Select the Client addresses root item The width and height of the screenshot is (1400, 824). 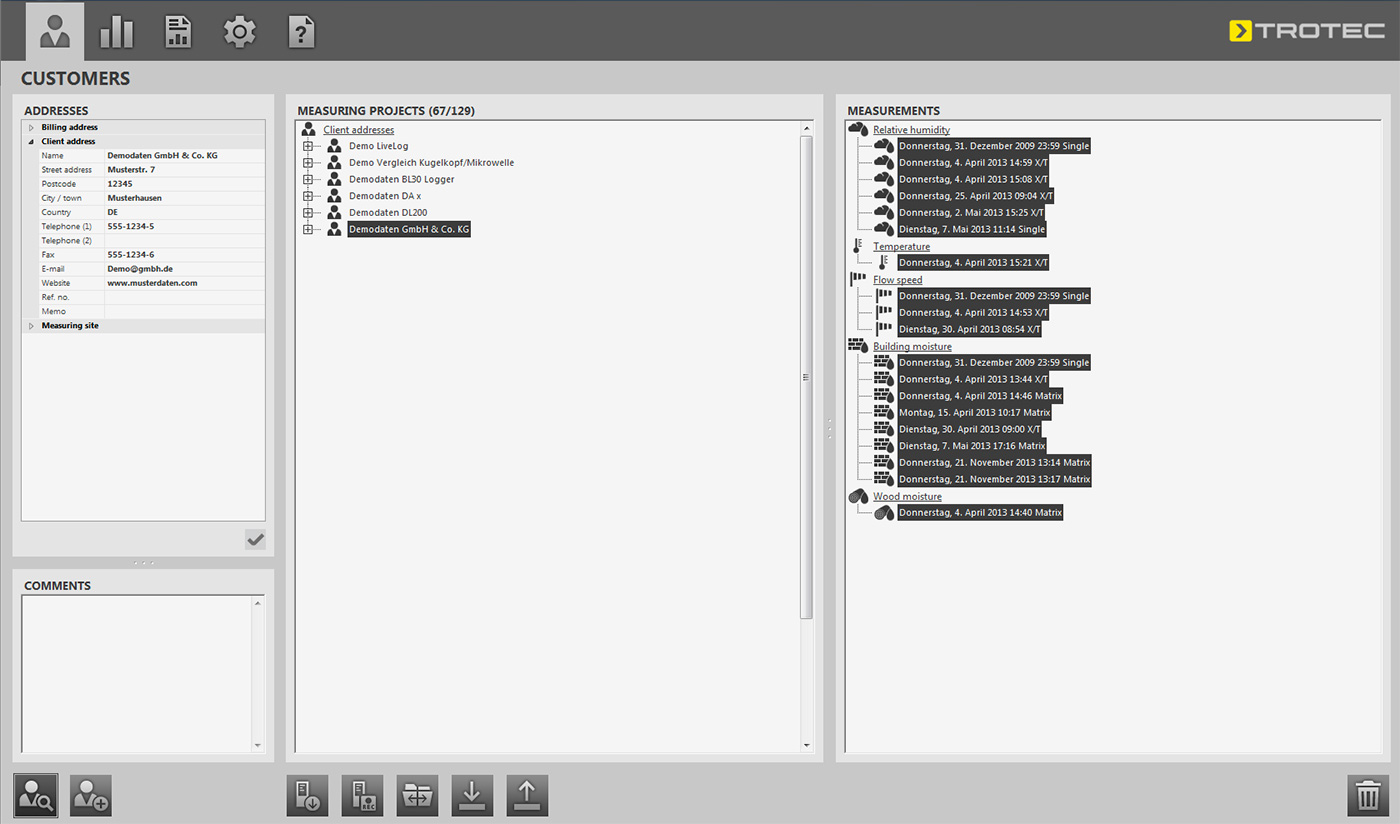point(358,130)
